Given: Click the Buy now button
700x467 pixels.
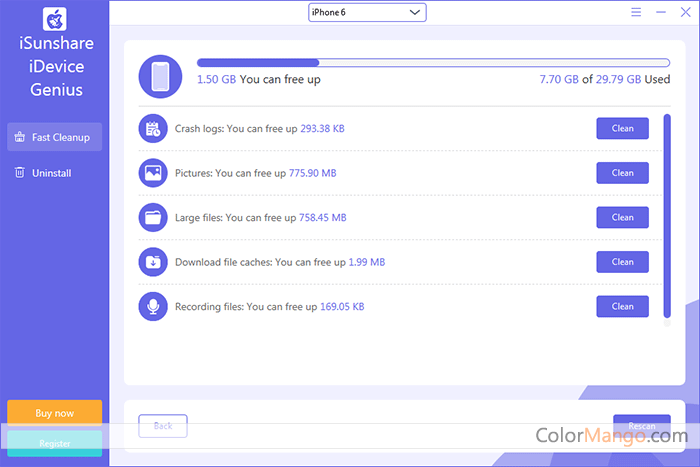Looking at the screenshot, I should pos(54,413).
